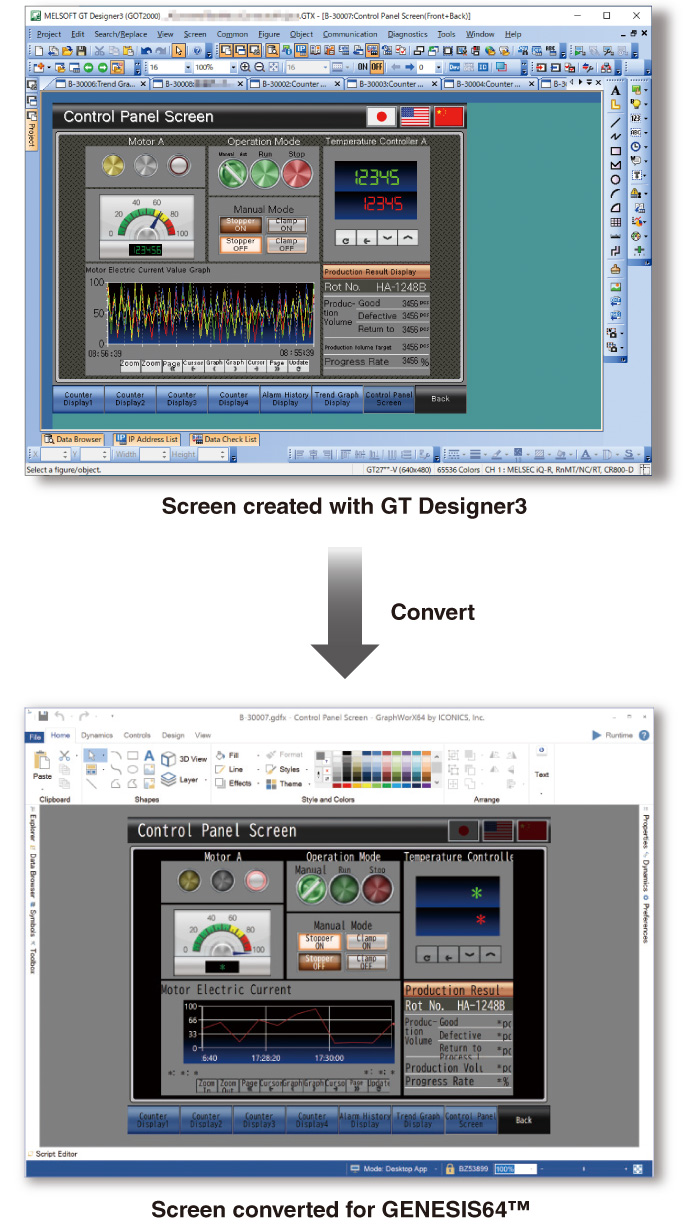This screenshot has width=690, height=1224.
Task: Click the Japanese flag in GT Designer3 screen
Action: (380, 116)
